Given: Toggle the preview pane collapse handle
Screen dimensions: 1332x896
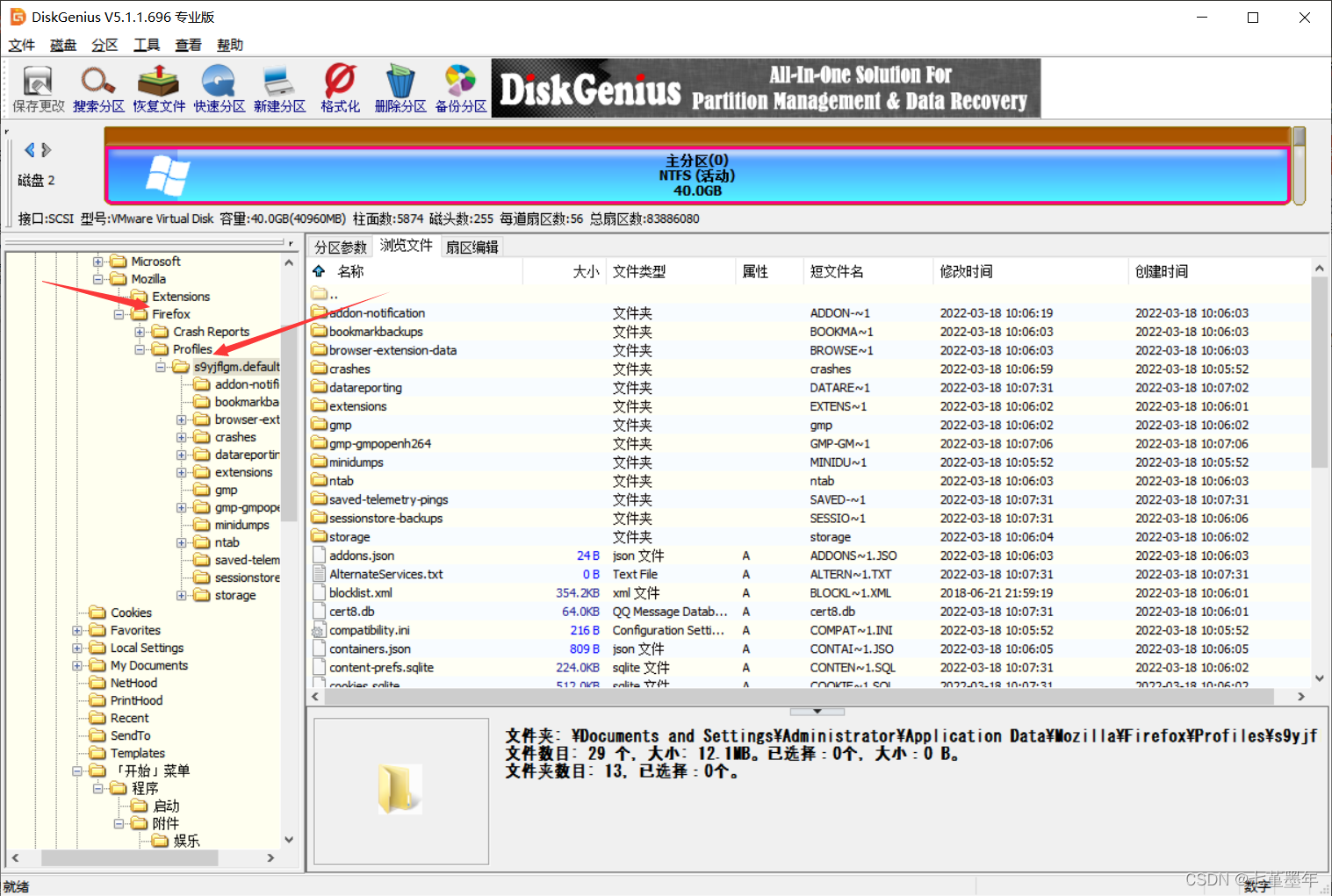Looking at the screenshot, I should point(817,712).
